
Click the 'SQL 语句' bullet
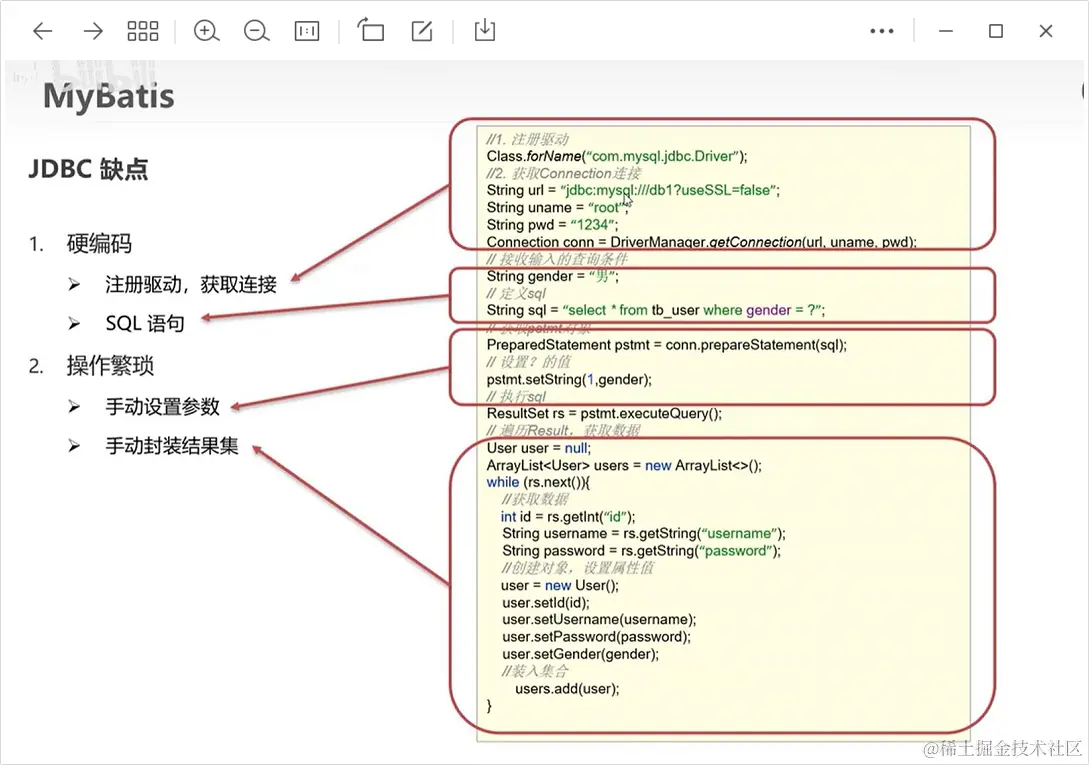[144, 323]
